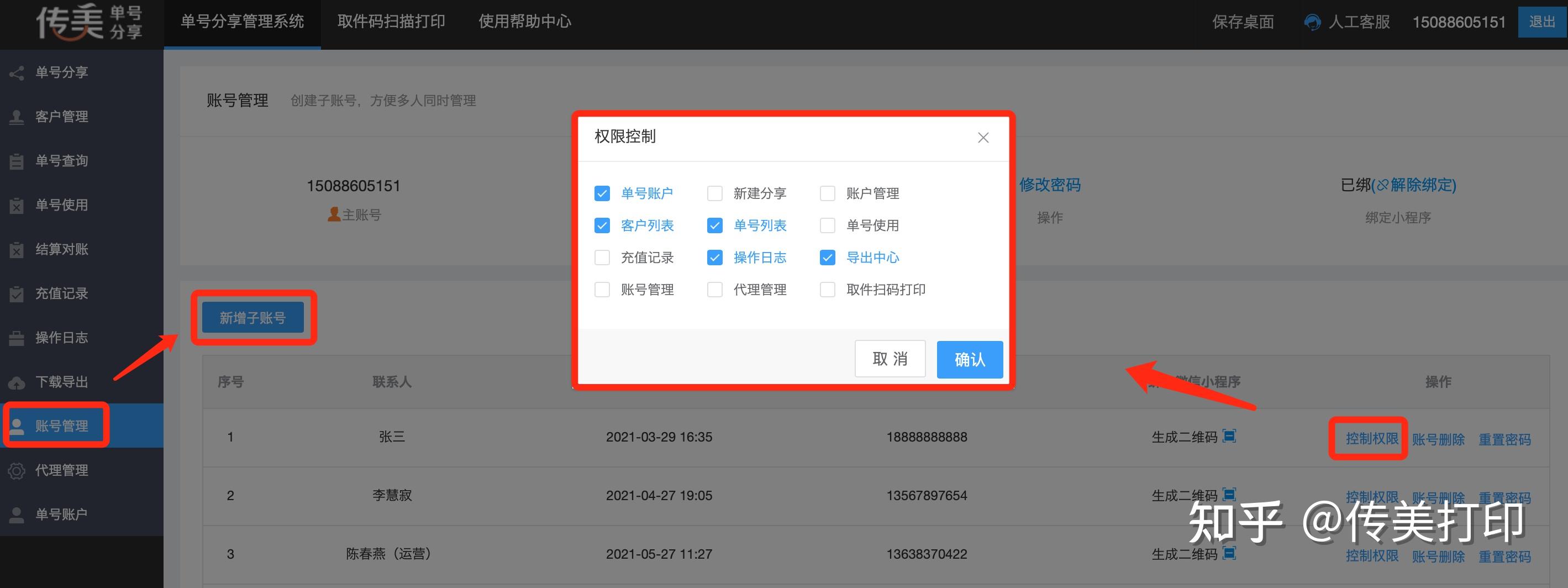The height and width of the screenshot is (588, 1568).
Task: Select 结算对账 in the sidebar menu
Action: click(82, 250)
